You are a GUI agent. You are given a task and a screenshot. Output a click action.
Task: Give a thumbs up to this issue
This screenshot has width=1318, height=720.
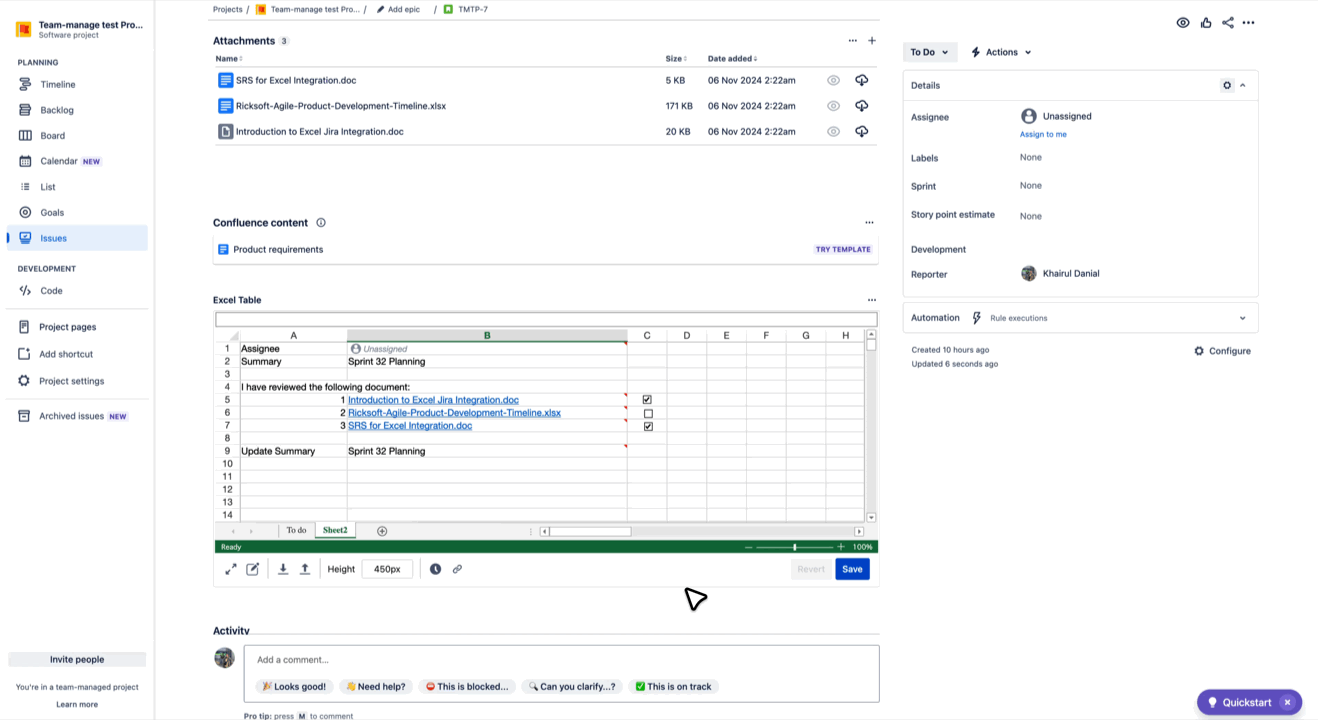1205,22
